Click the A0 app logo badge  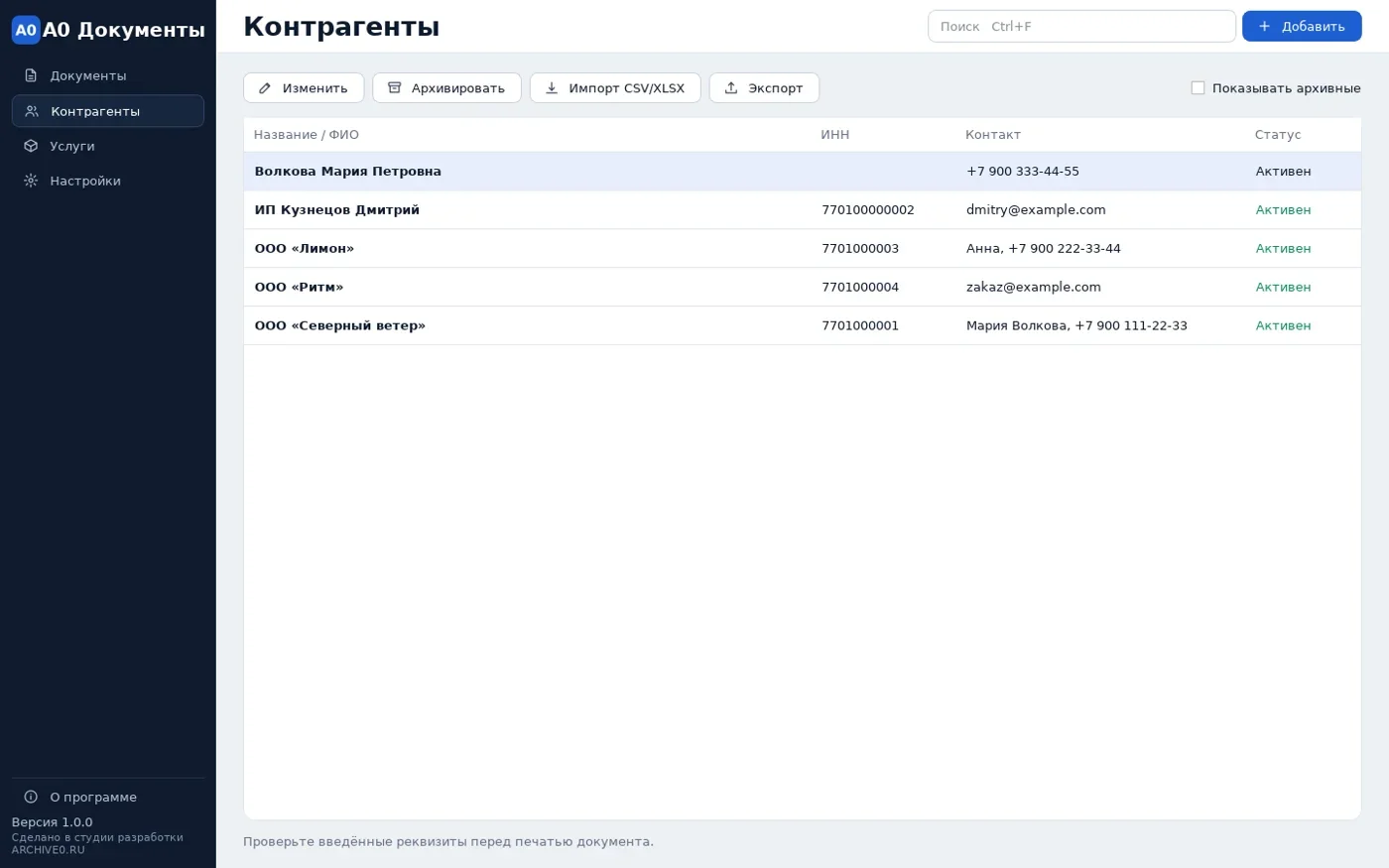26,30
